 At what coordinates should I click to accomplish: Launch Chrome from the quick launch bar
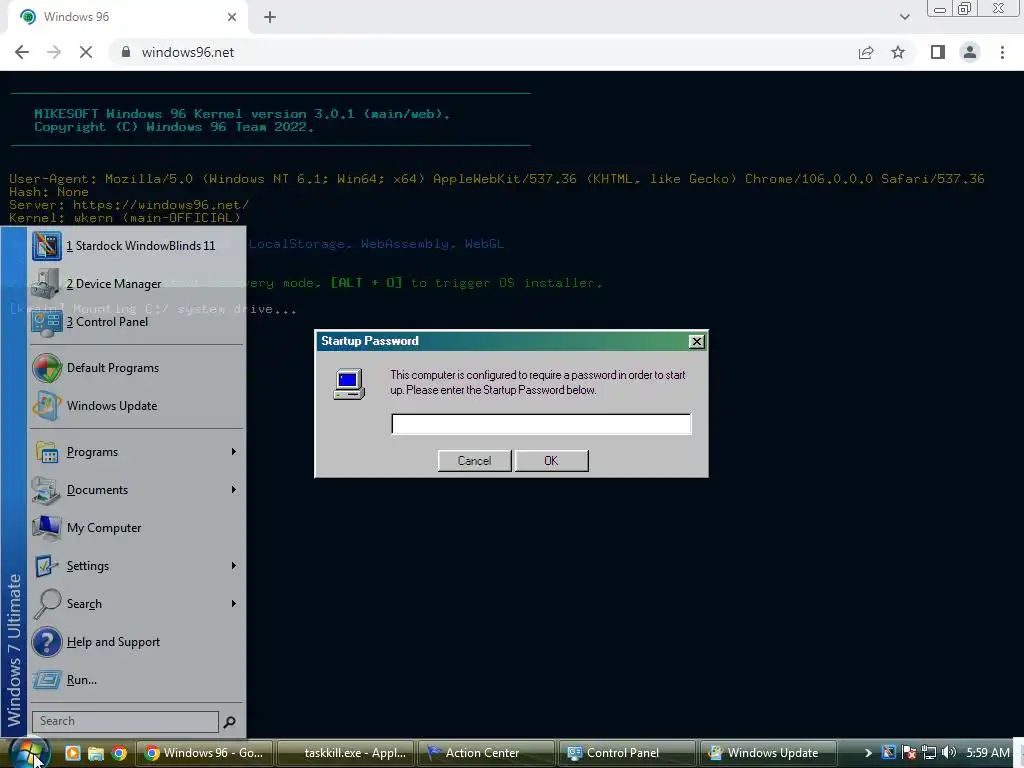point(119,753)
